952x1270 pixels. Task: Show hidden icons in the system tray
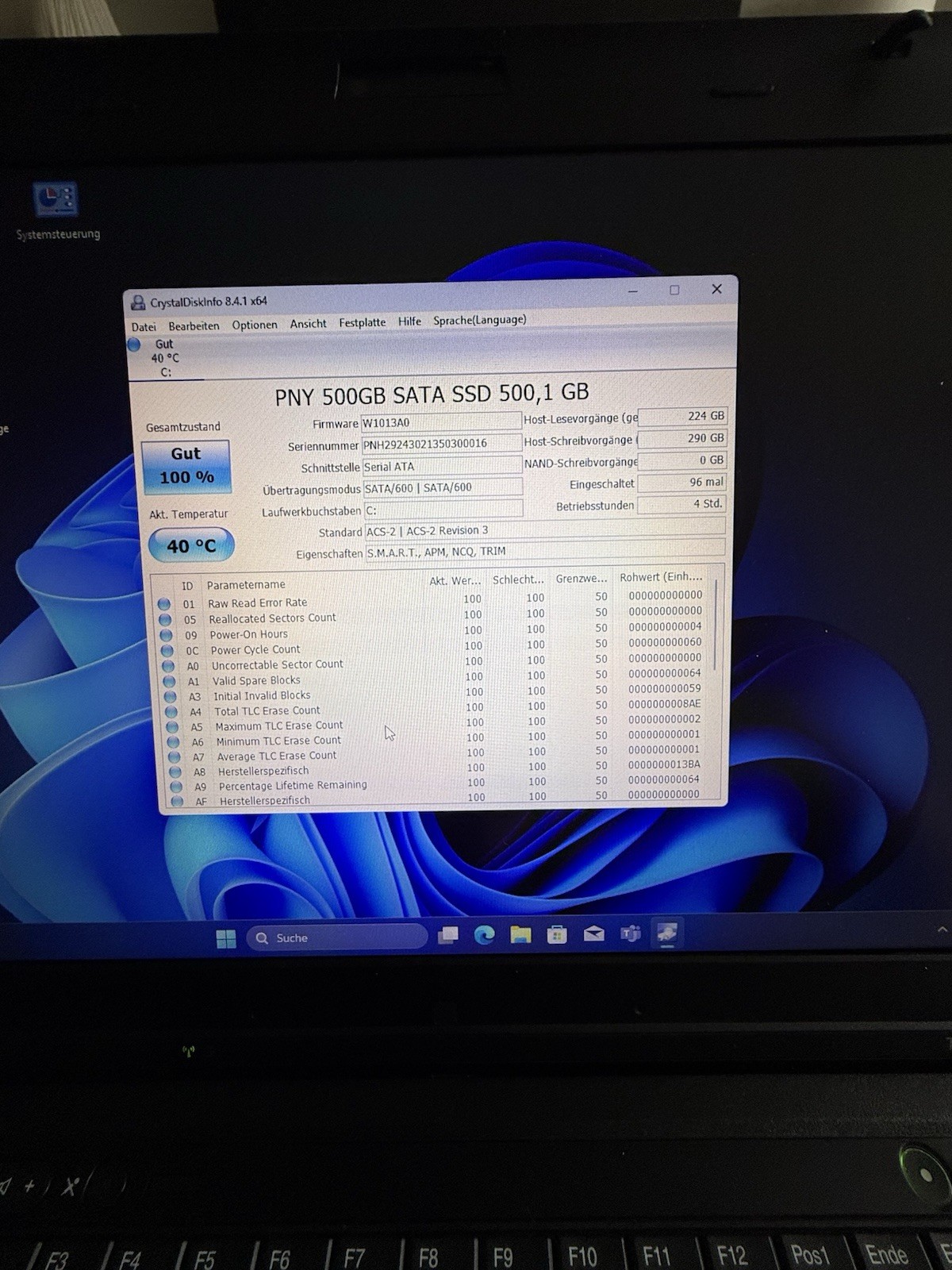point(942,929)
